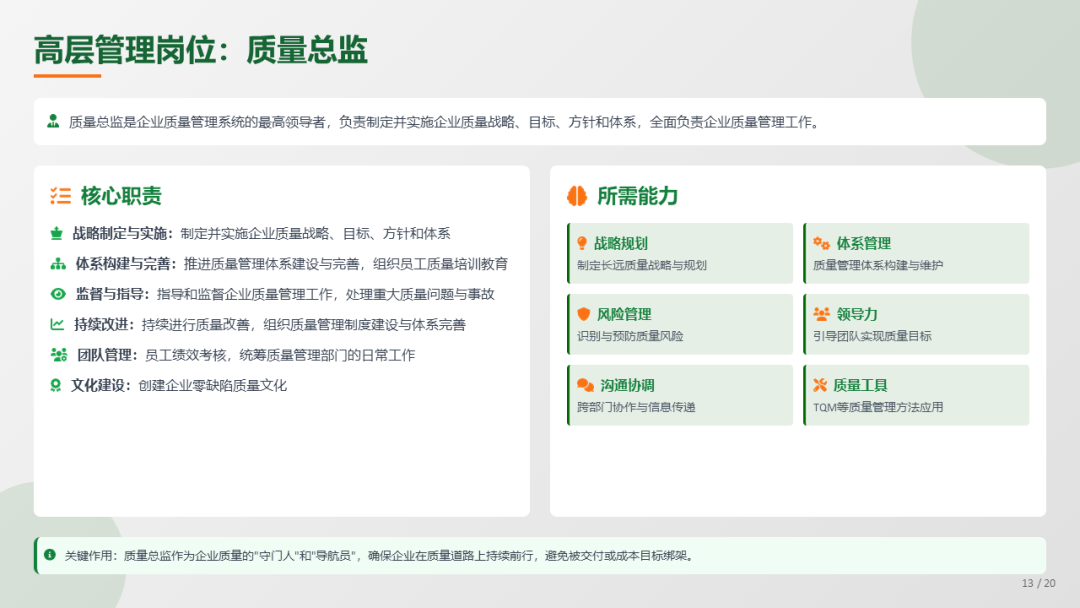Select the gears icon in 体系管理 card
The width and height of the screenshot is (1080, 608).
click(821, 243)
